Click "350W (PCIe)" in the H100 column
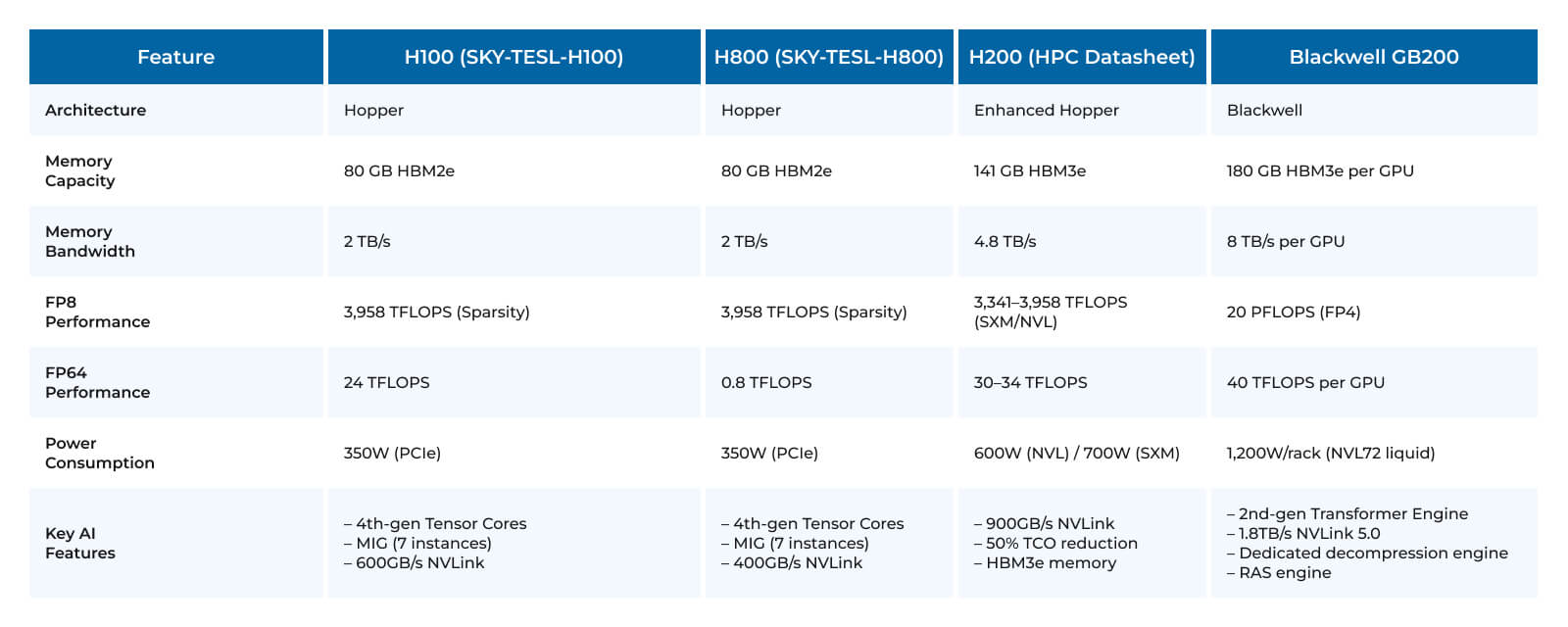The height and width of the screenshot is (627, 1568). click(x=392, y=453)
